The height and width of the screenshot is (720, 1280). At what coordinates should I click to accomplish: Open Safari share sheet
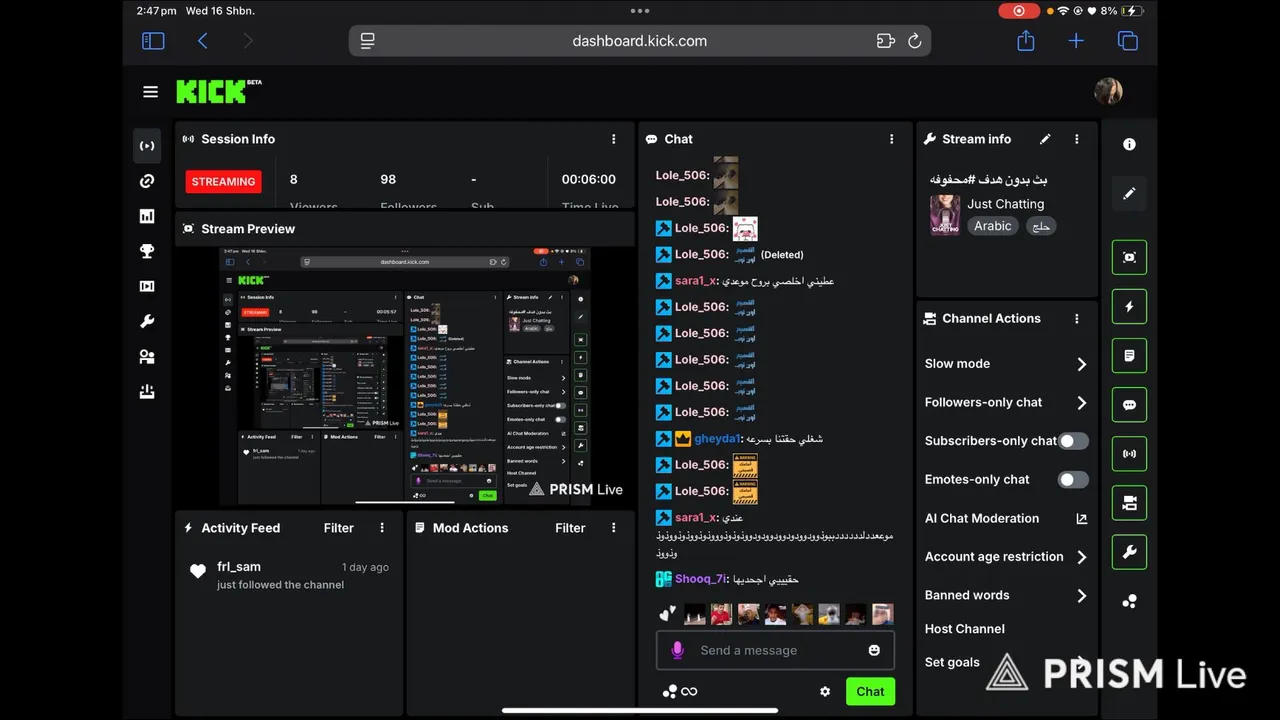[x=1026, y=41]
